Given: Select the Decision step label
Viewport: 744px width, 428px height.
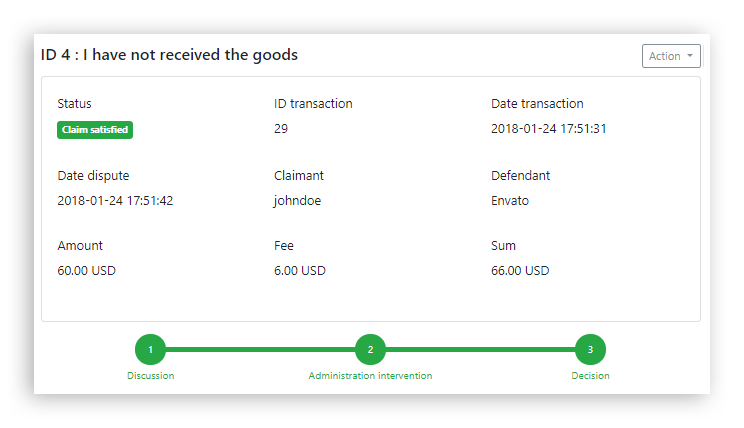Looking at the screenshot, I should [590, 376].
